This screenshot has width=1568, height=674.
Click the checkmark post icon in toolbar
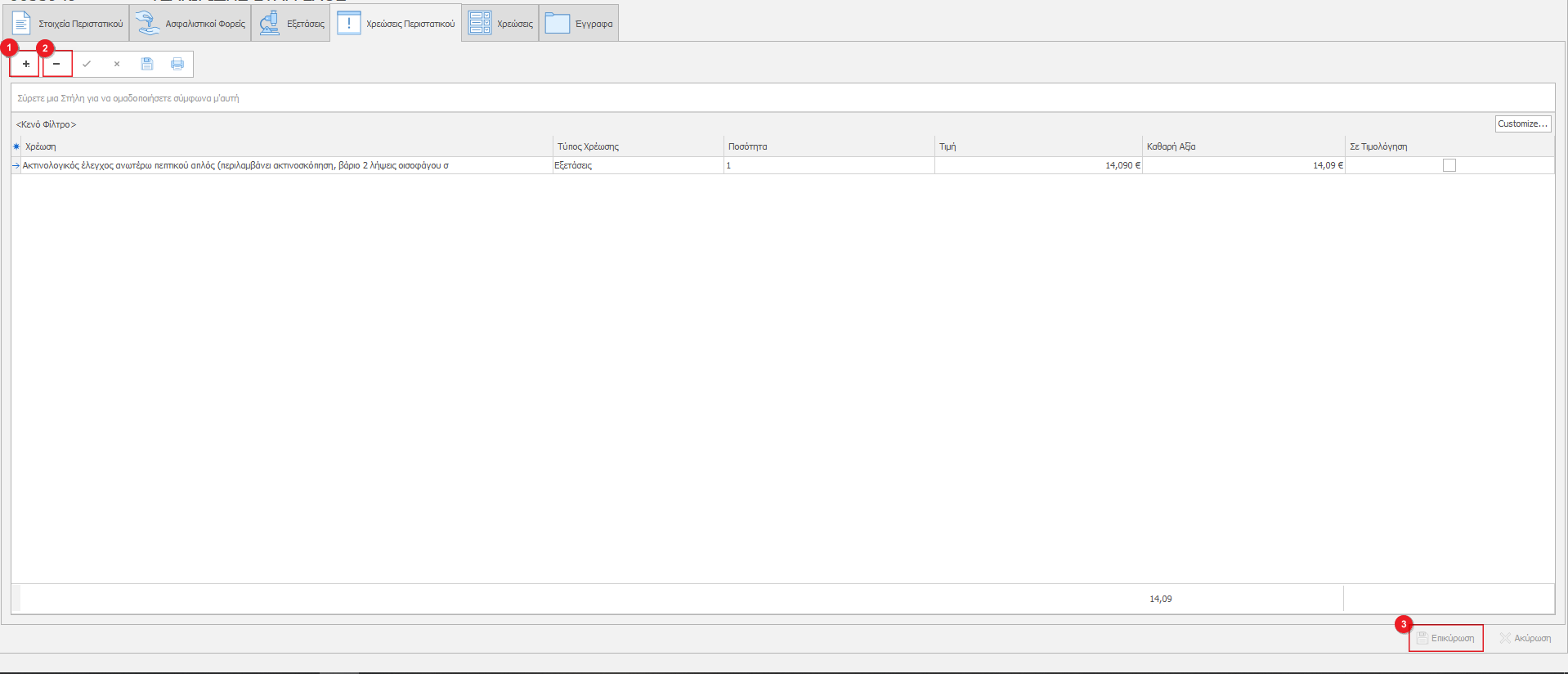tap(87, 64)
